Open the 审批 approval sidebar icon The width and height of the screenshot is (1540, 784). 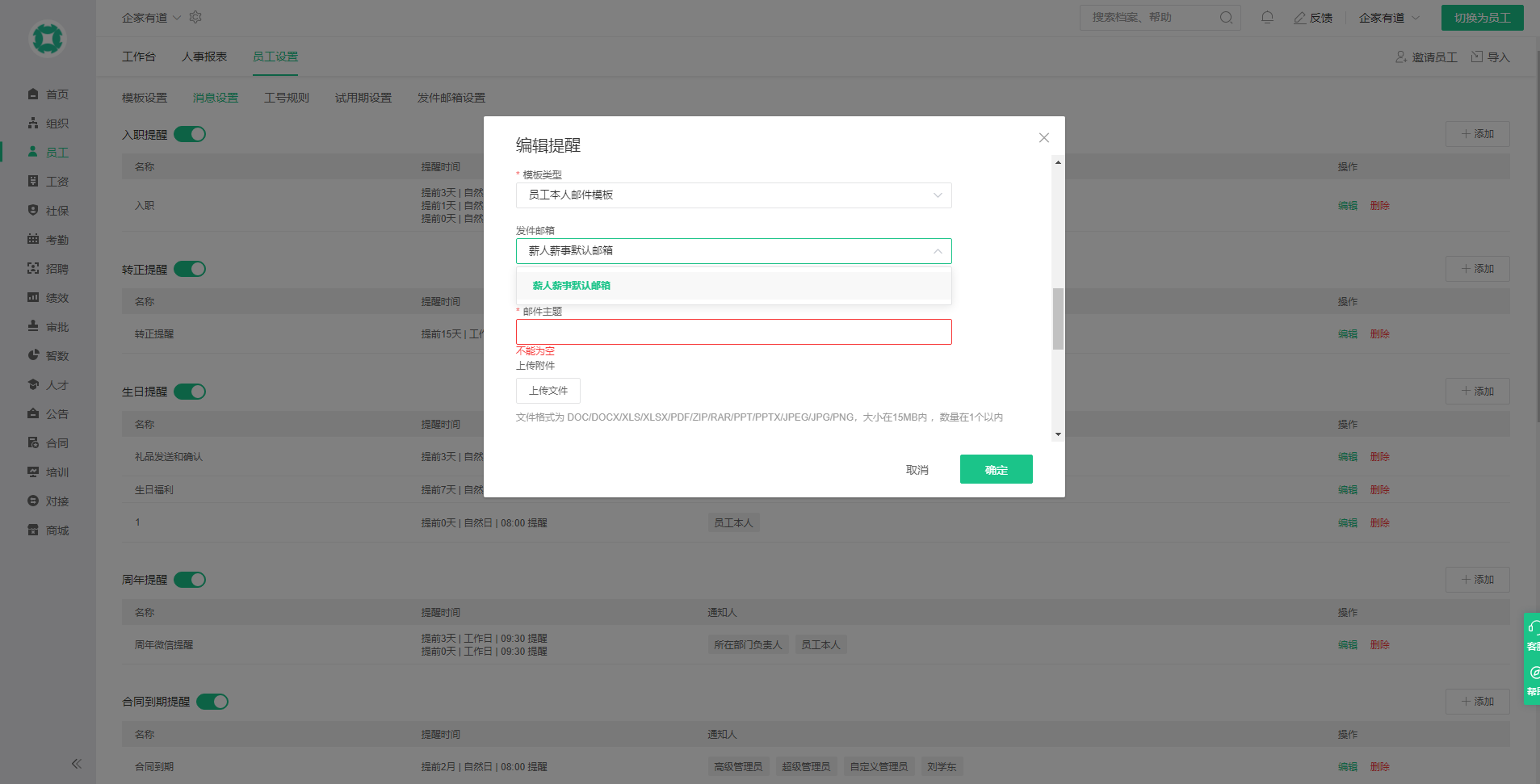click(33, 326)
